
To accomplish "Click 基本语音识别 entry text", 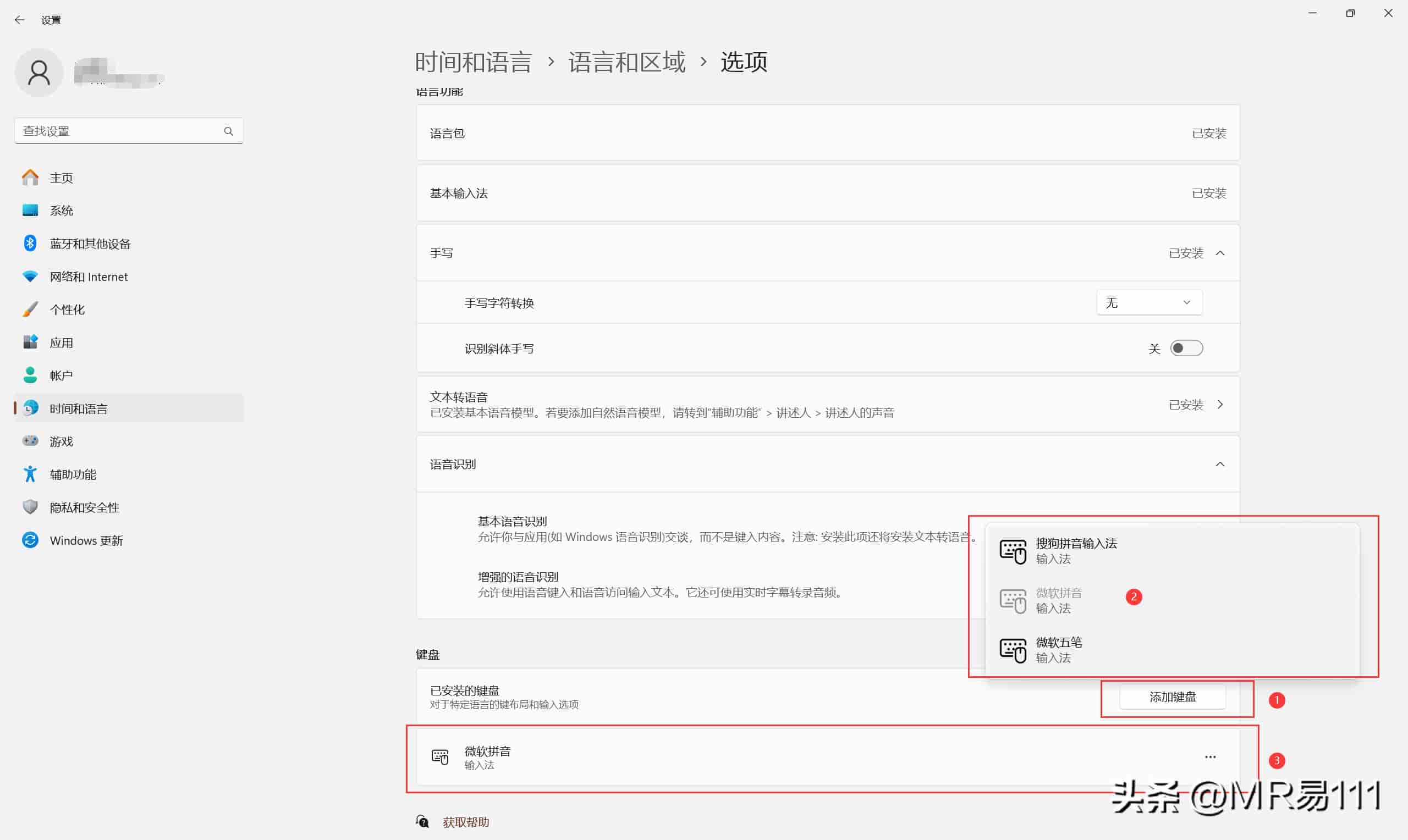I will pyautogui.click(x=512, y=521).
